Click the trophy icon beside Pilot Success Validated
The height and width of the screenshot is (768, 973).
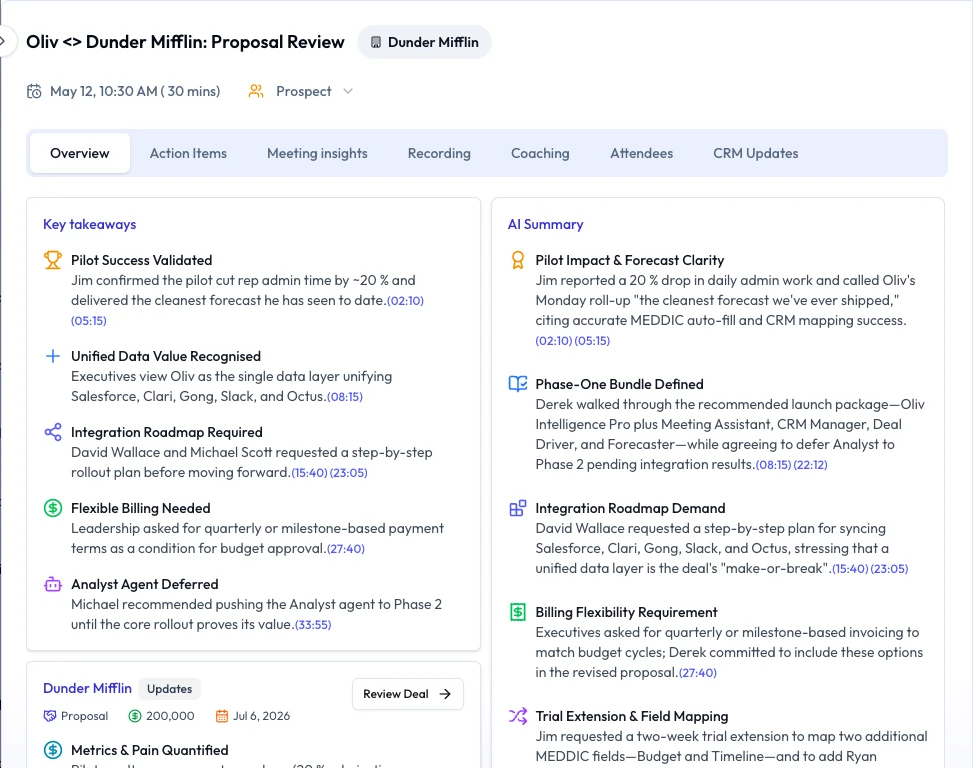[x=53, y=260]
